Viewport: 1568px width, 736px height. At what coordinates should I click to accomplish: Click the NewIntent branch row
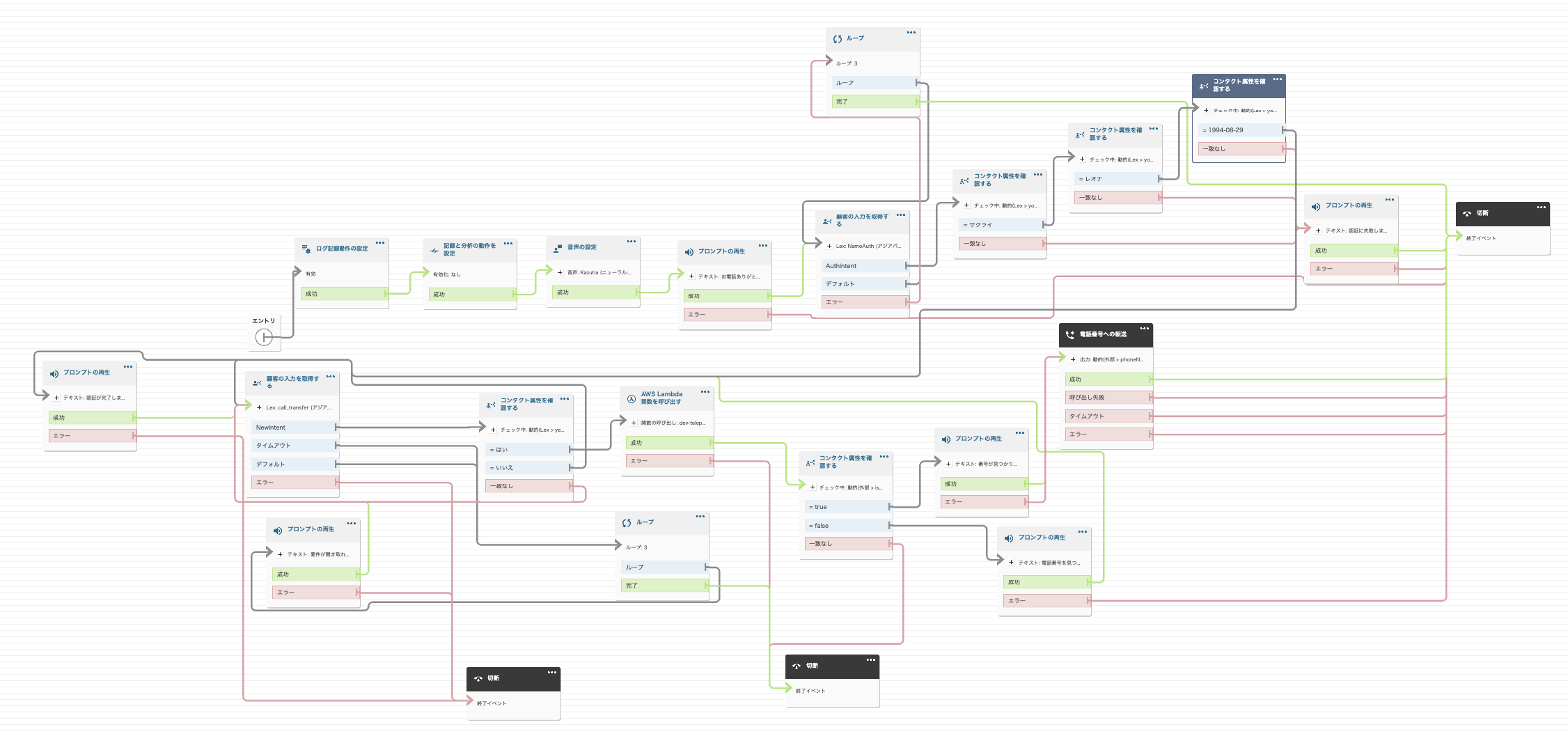click(295, 428)
